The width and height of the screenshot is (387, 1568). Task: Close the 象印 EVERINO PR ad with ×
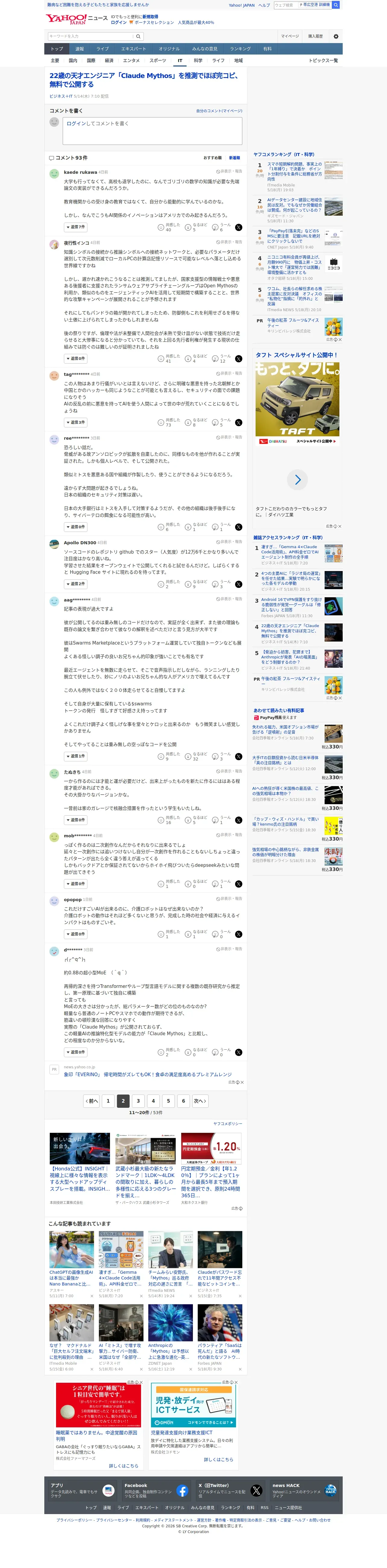point(241,1082)
